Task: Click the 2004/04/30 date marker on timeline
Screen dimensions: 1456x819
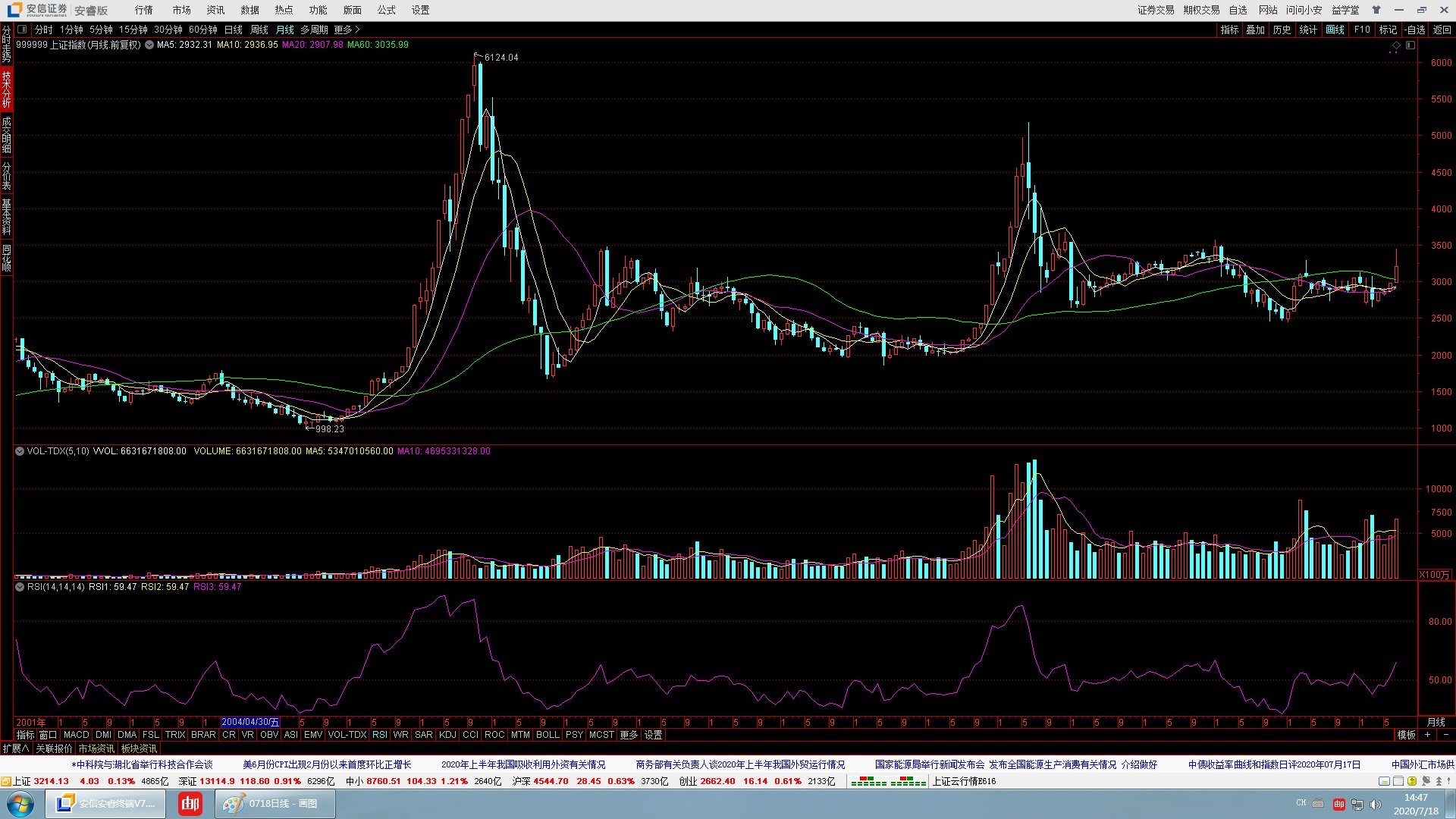Action: click(x=250, y=722)
